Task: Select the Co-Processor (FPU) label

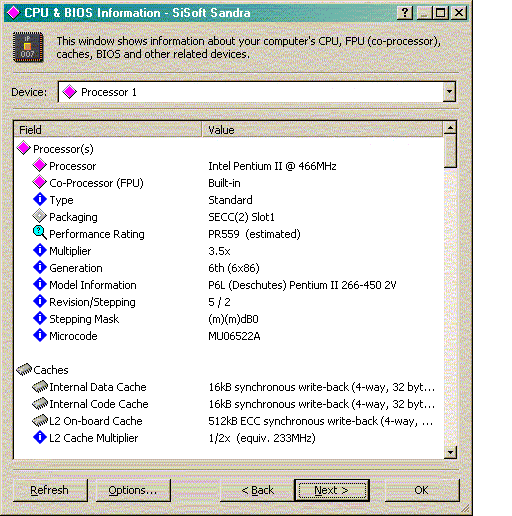Action: (x=96, y=183)
